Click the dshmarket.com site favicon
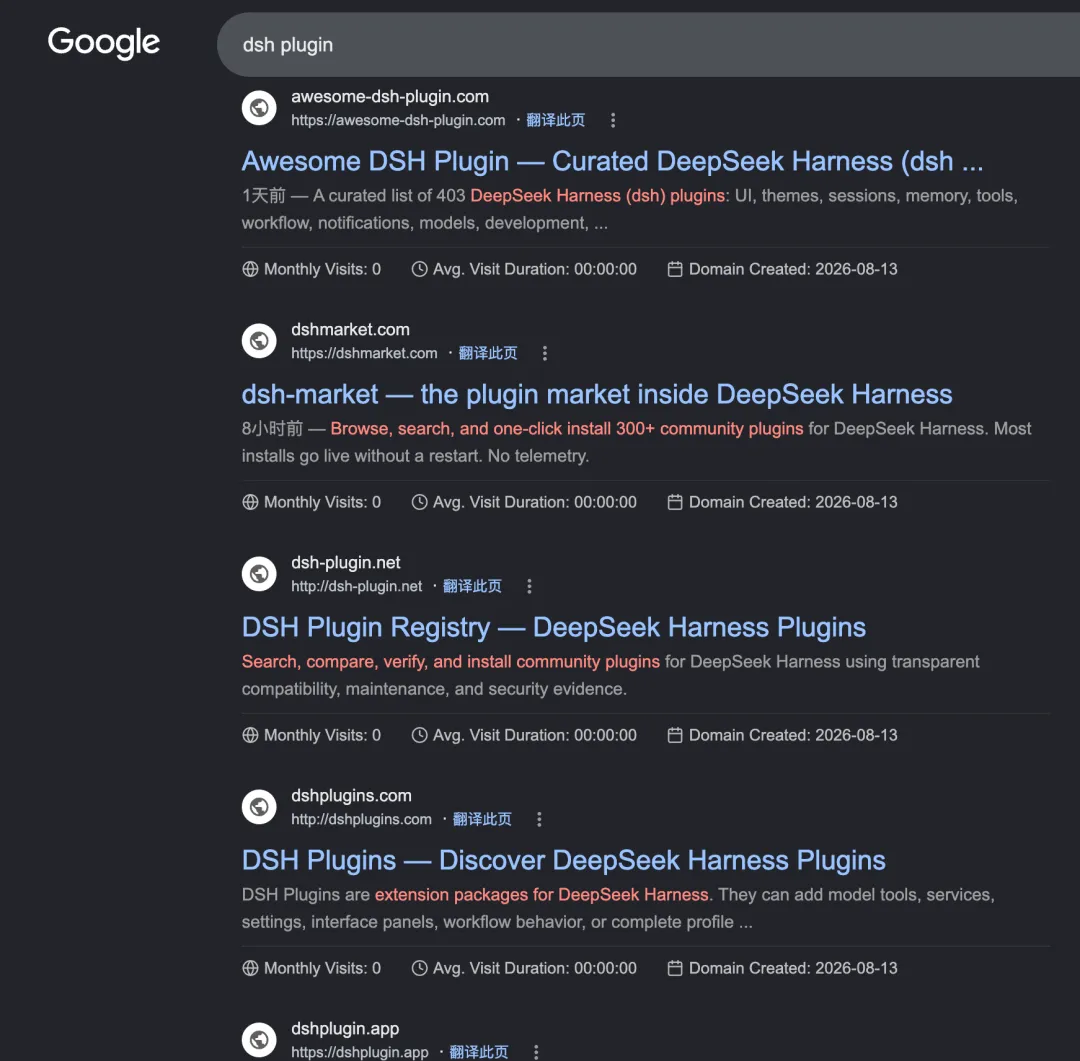Viewport: 1080px width, 1061px height. pyautogui.click(x=259, y=341)
